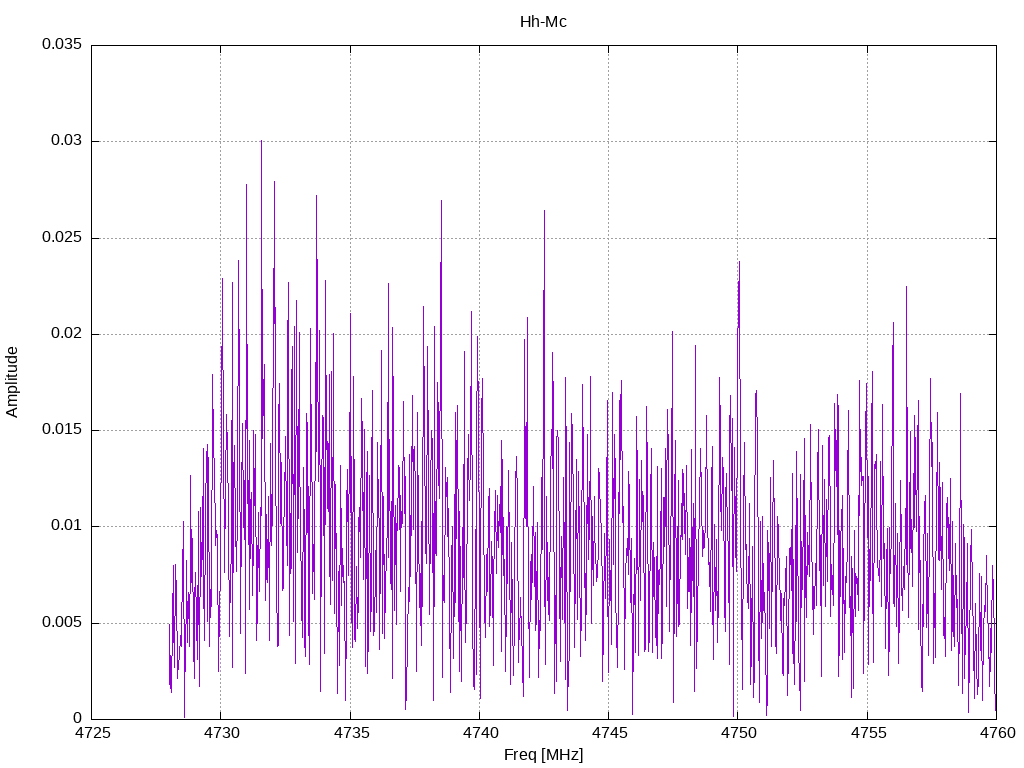1024x768 pixels.
Task: Click the y-axis tick label 0.01
Action: click(67, 526)
